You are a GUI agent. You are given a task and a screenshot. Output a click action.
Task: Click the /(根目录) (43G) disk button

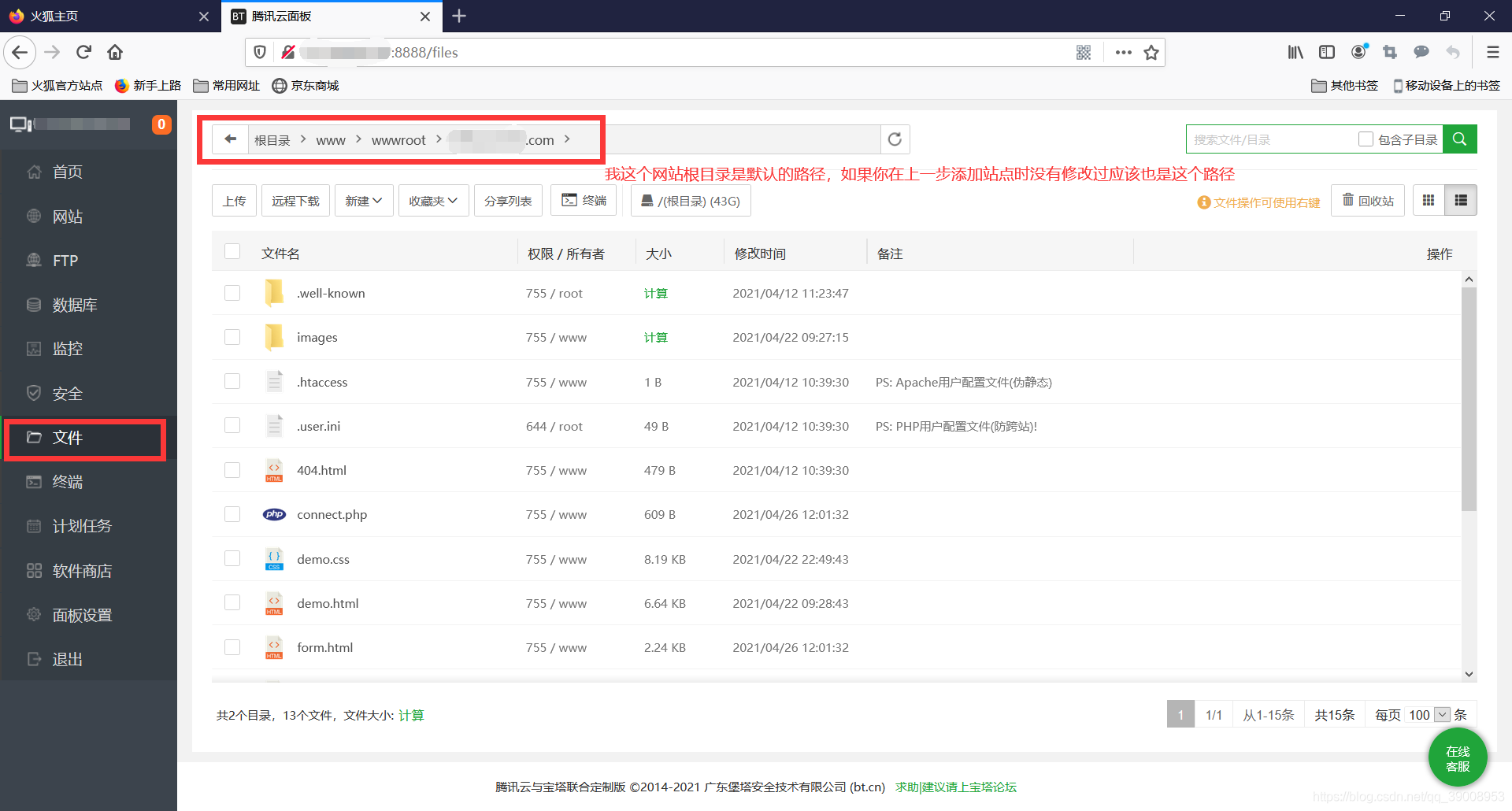pyautogui.click(x=691, y=201)
